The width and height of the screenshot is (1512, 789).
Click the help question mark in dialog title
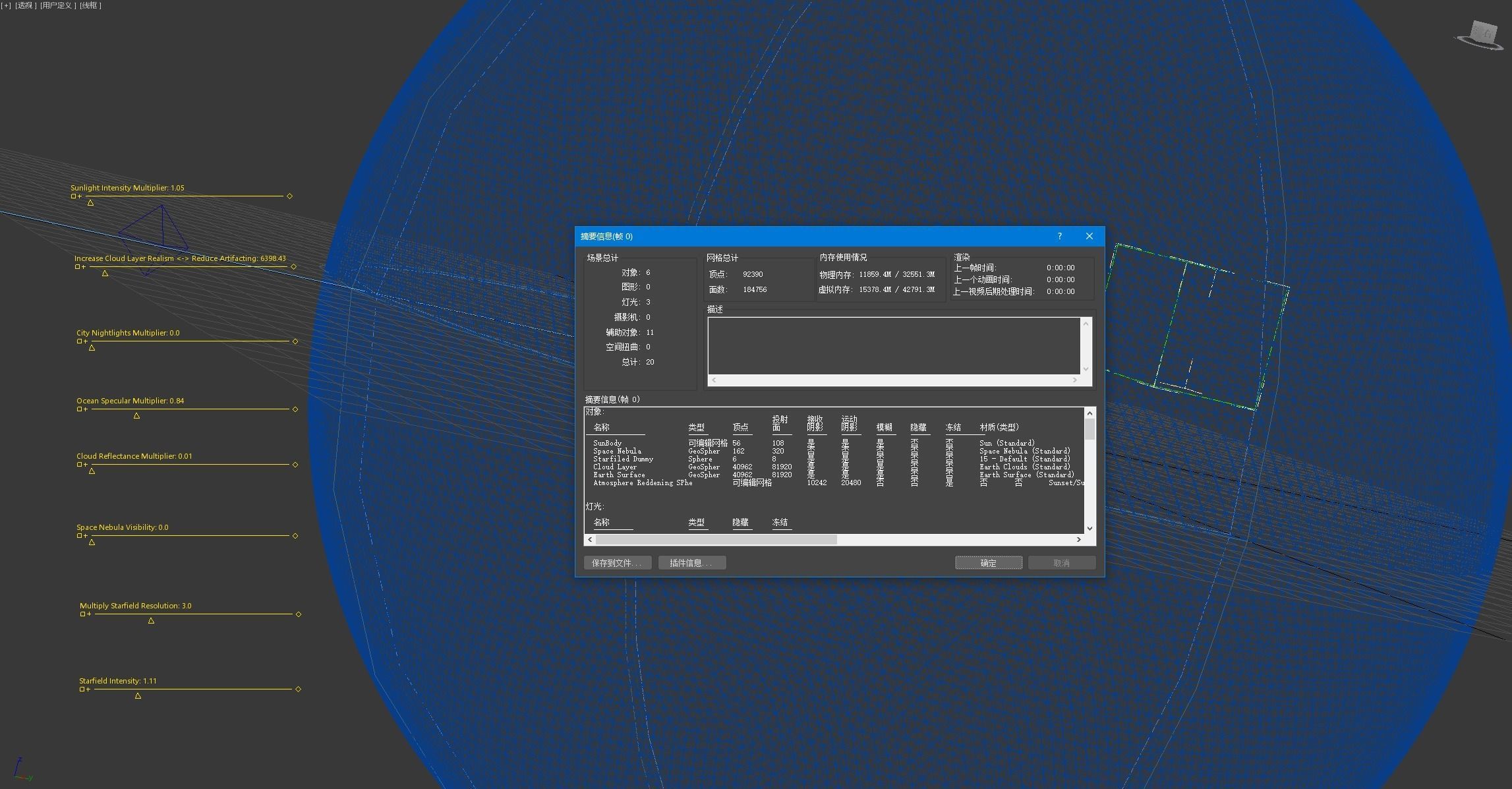1060,236
